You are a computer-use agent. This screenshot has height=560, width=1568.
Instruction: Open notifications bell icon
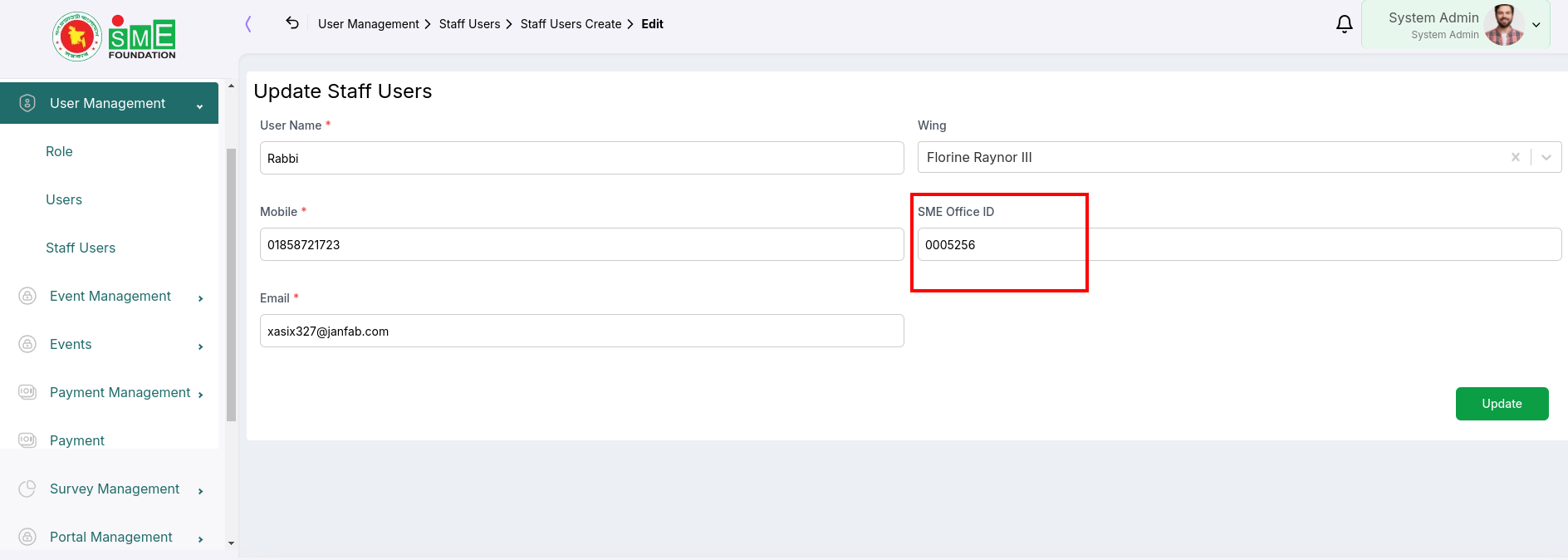[1345, 24]
